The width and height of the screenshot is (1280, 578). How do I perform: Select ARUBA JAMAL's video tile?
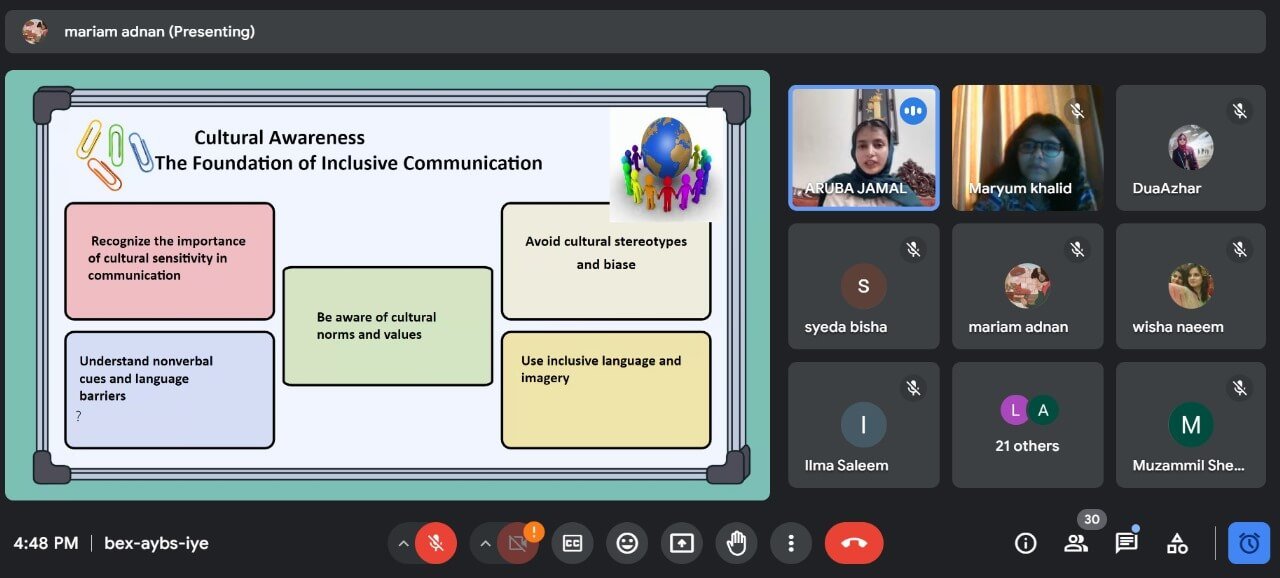tap(864, 148)
